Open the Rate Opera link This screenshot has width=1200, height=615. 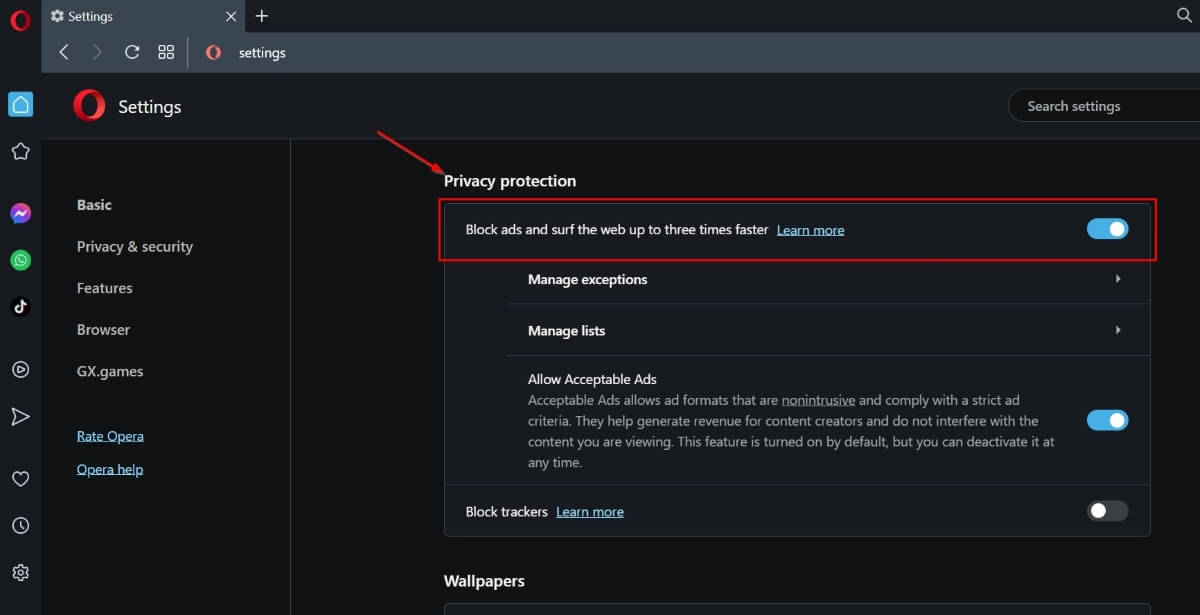(110, 436)
